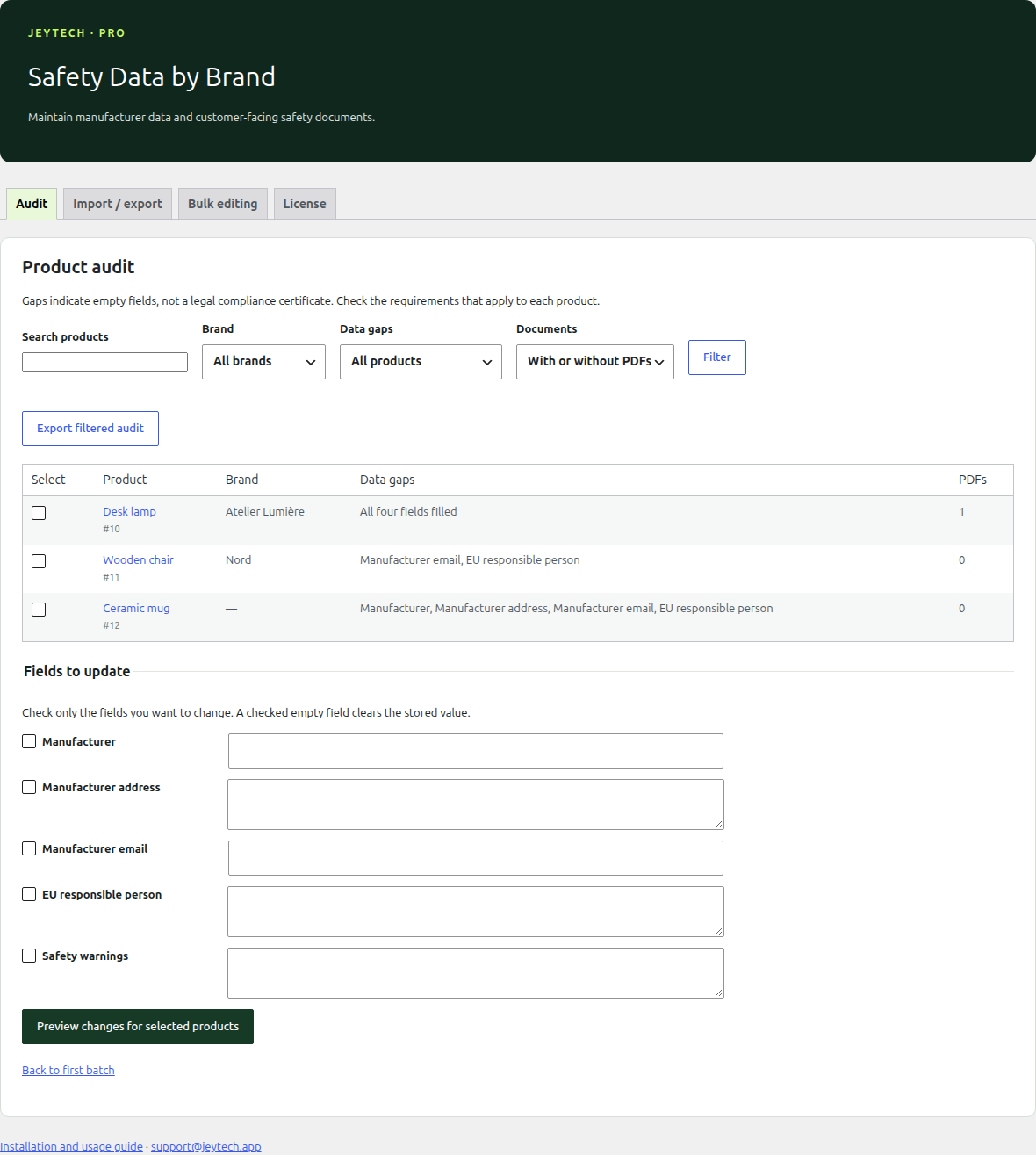
Task: Click the Manufacturer address text area
Action: [476, 805]
